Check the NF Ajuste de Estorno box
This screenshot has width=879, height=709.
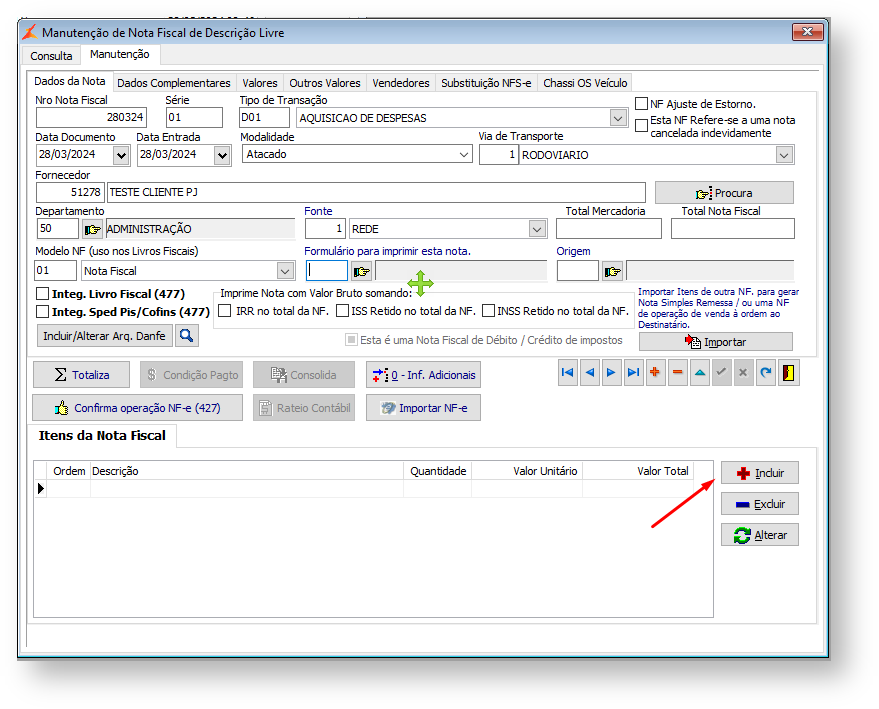[642, 104]
